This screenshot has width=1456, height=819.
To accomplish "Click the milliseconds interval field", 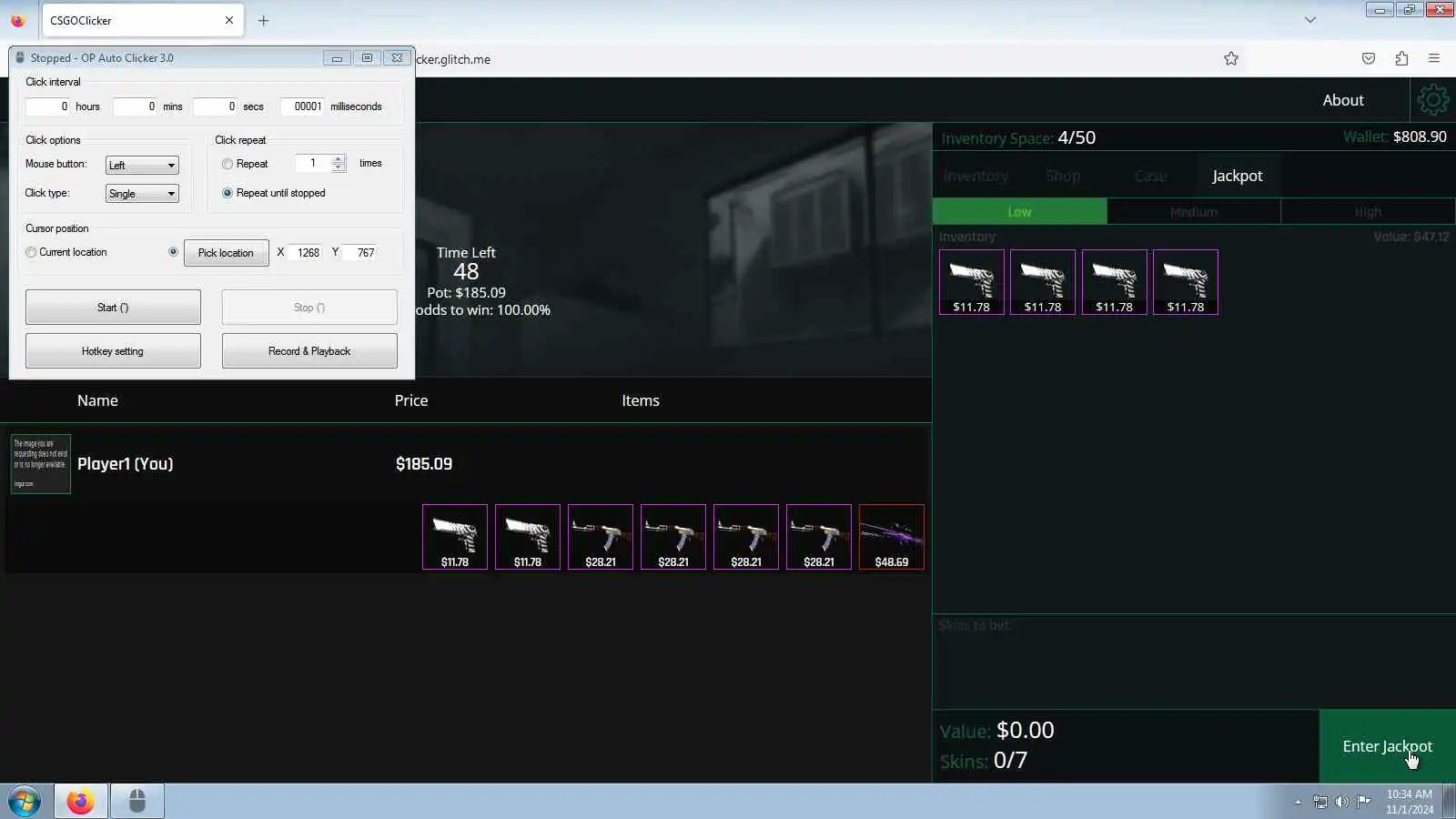I will click(302, 106).
